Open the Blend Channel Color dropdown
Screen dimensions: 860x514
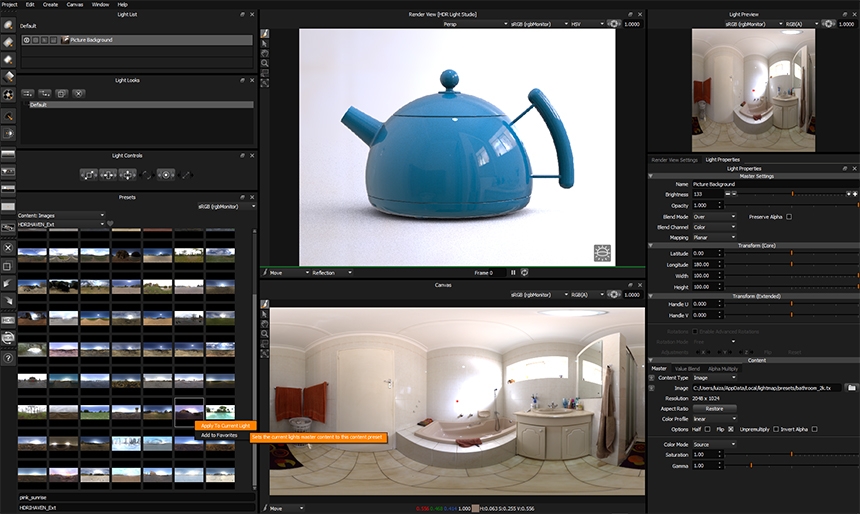[714, 227]
